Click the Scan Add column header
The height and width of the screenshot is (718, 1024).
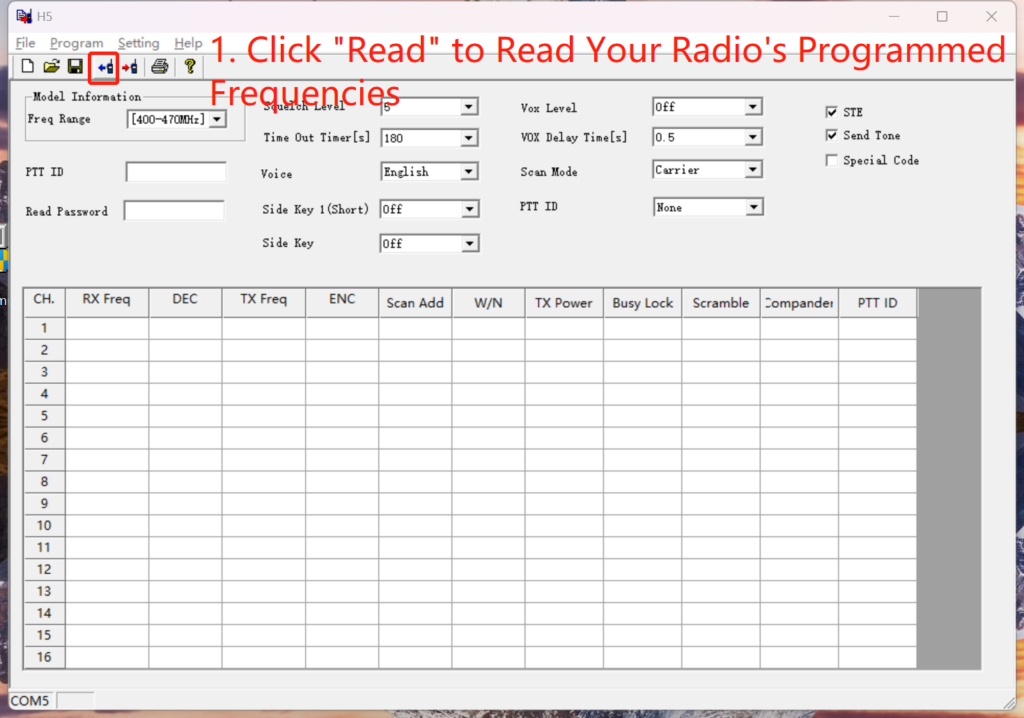tap(415, 302)
